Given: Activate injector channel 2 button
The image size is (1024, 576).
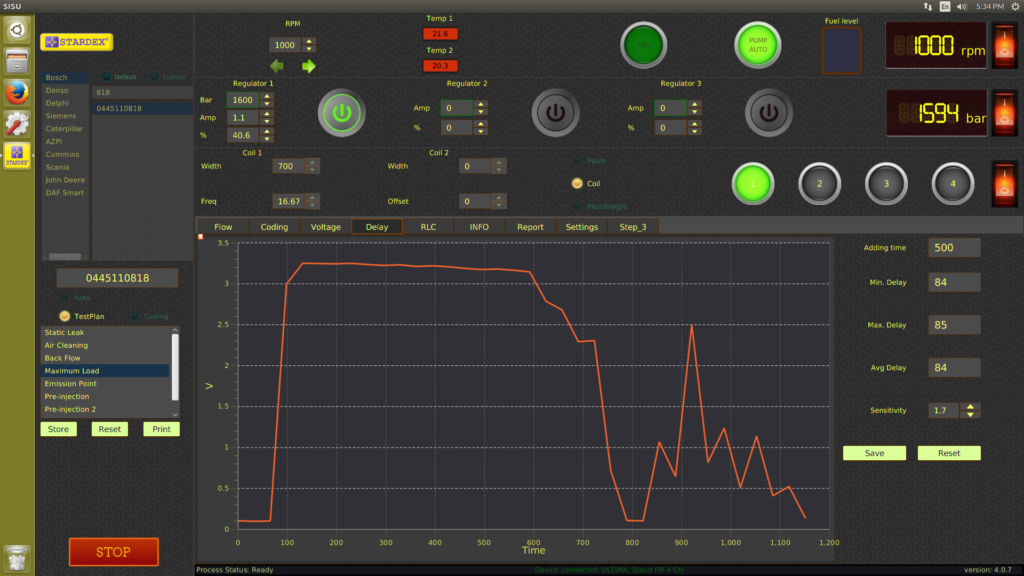Looking at the screenshot, I should coord(820,184).
